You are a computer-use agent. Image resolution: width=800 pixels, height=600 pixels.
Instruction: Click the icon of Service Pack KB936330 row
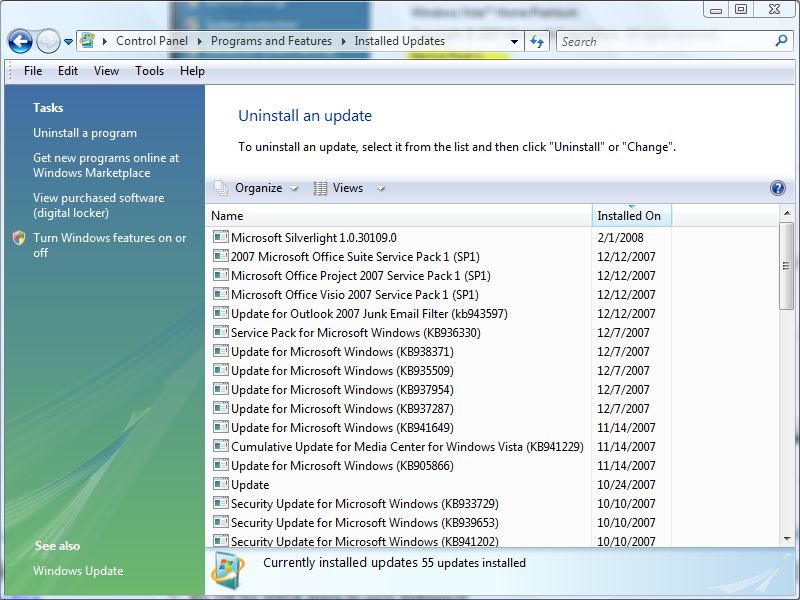[x=220, y=332]
